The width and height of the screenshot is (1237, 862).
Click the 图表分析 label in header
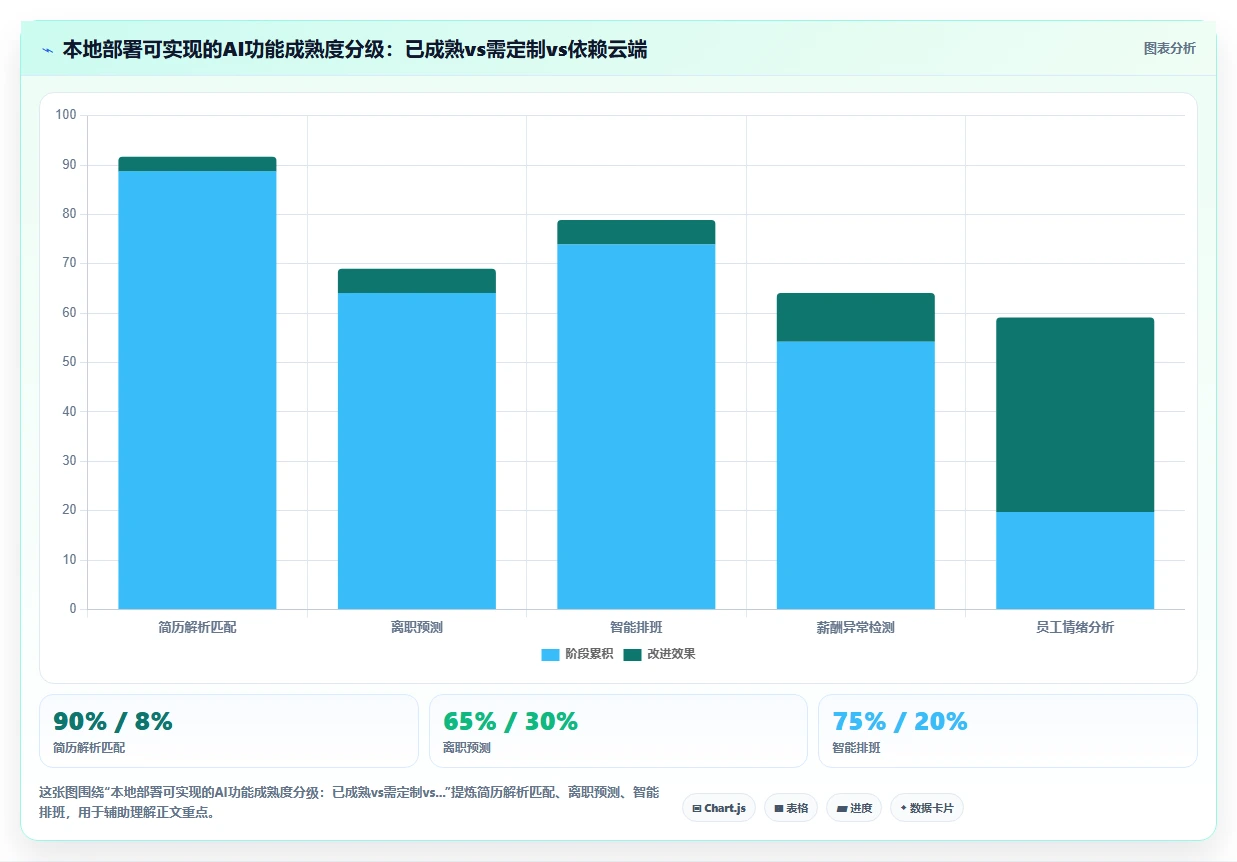(1169, 48)
